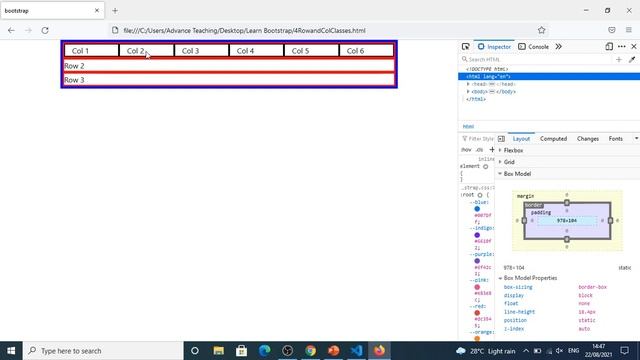The image size is (640, 360).
Task: Add a new CSS rule plus button
Action: tap(492, 150)
